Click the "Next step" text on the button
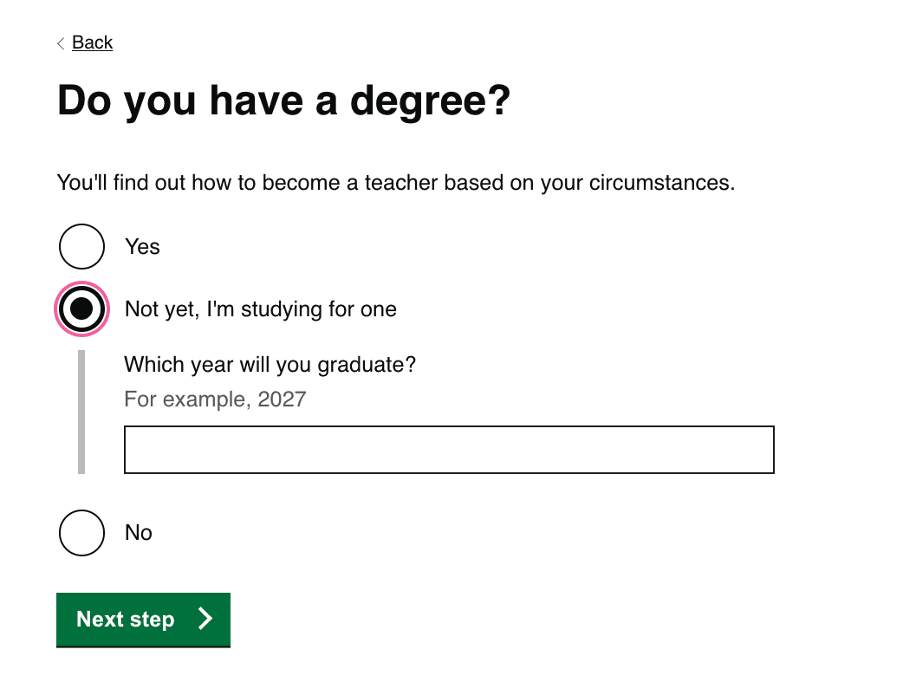 125,620
